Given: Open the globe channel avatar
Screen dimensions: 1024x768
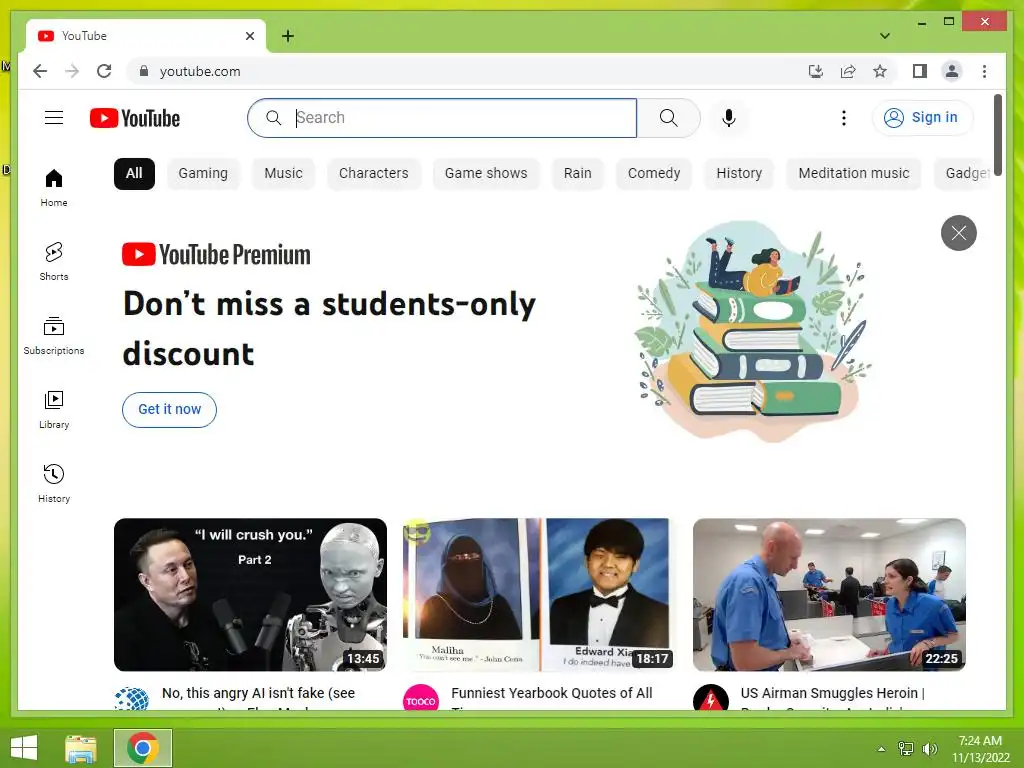Looking at the screenshot, I should coord(131,698).
